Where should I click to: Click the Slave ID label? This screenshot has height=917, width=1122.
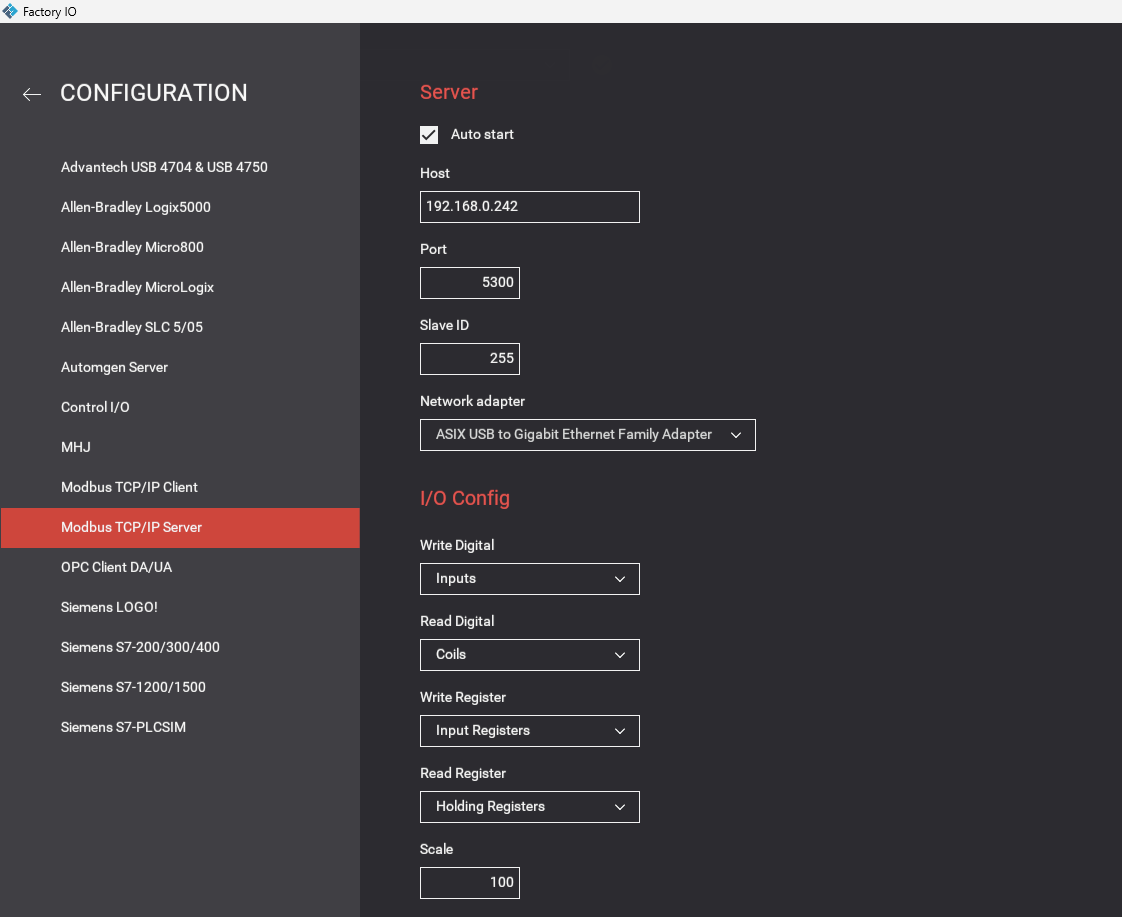pyautogui.click(x=444, y=325)
